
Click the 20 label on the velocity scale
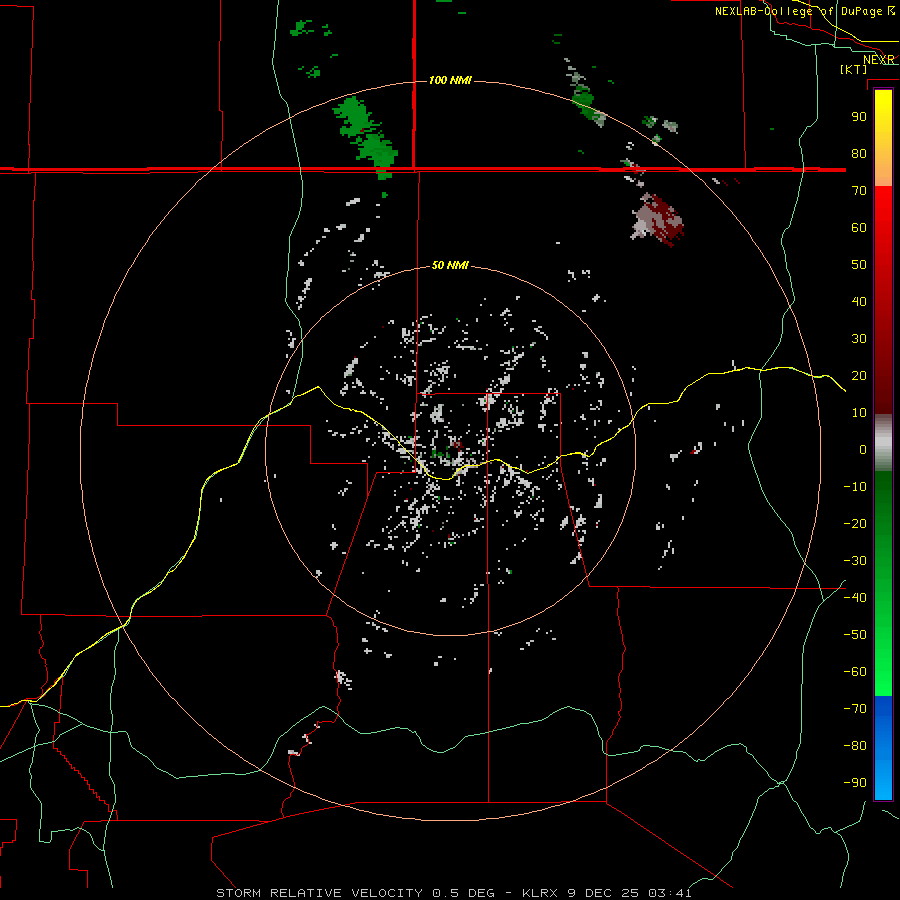[x=859, y=376]
